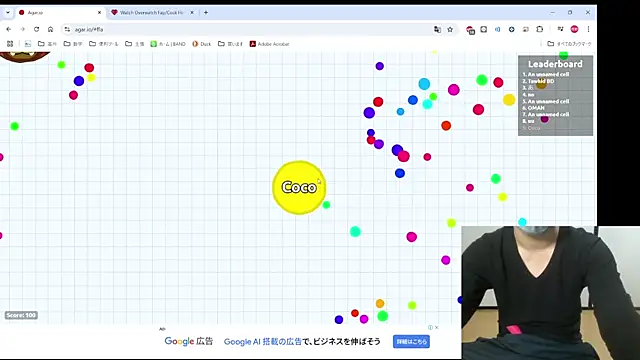The image size is (640, 360).
Task: Open the Extensions puzzle menu
Action: pyautogui.click(x=540, y=29)
